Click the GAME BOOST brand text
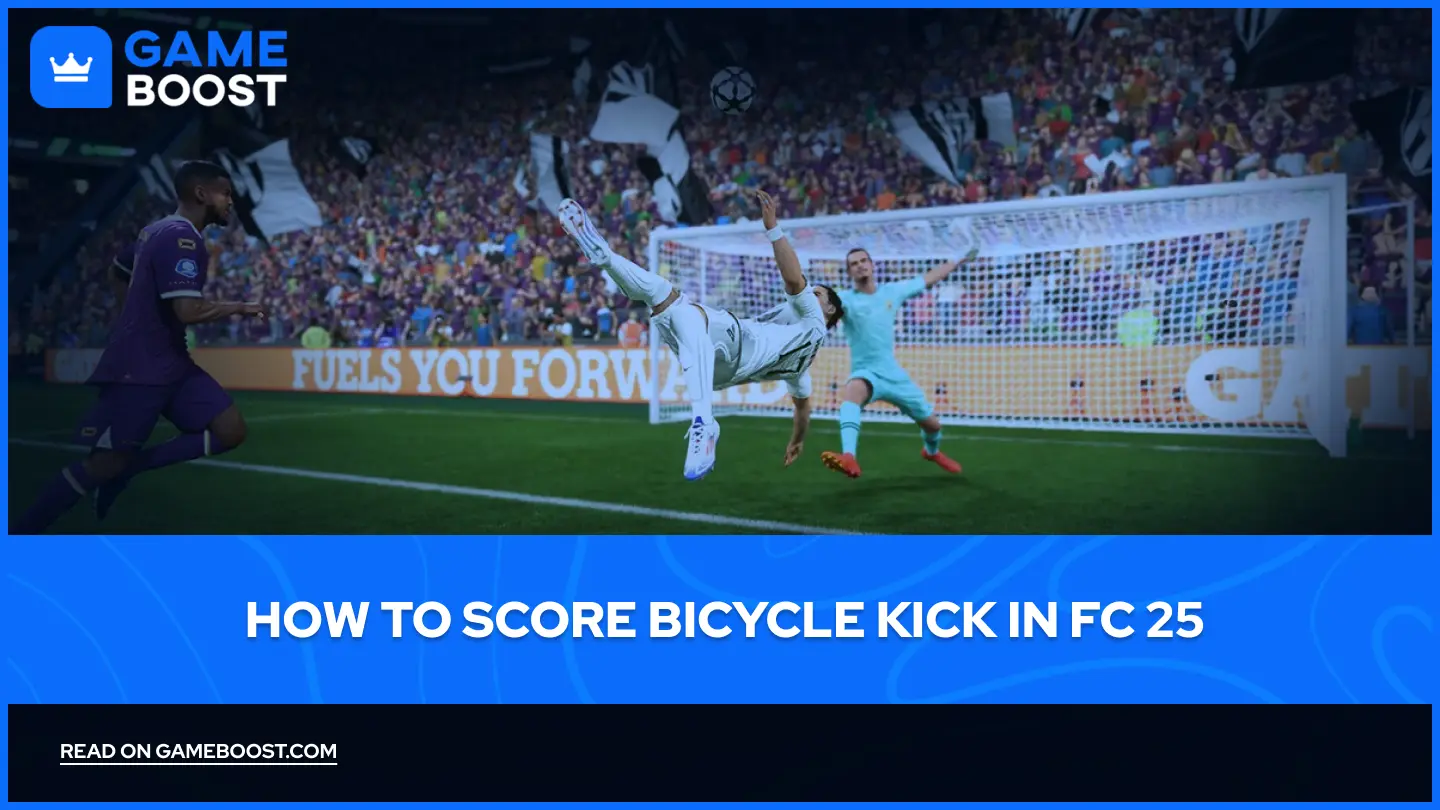 206,68
